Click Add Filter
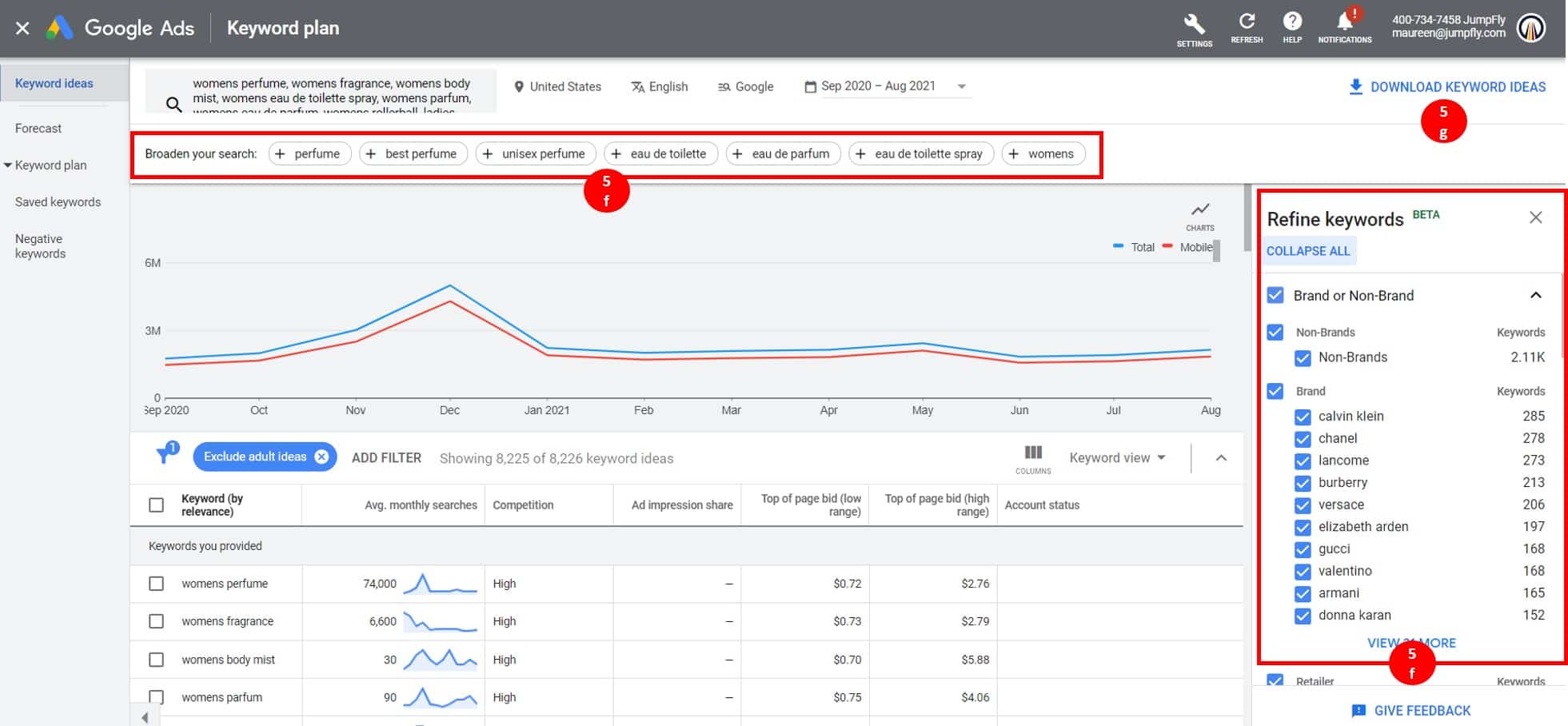This screenshot has height=726, width=1568. tap(386, 457)
